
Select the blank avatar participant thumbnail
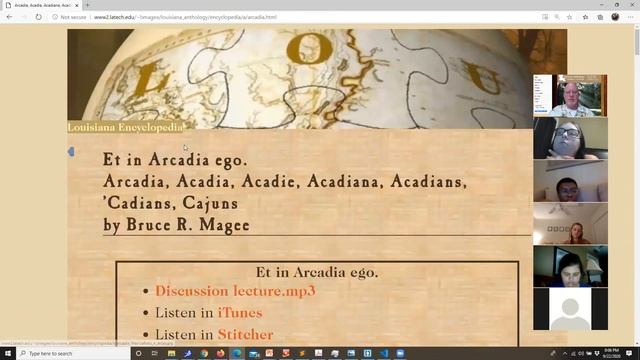570,309
